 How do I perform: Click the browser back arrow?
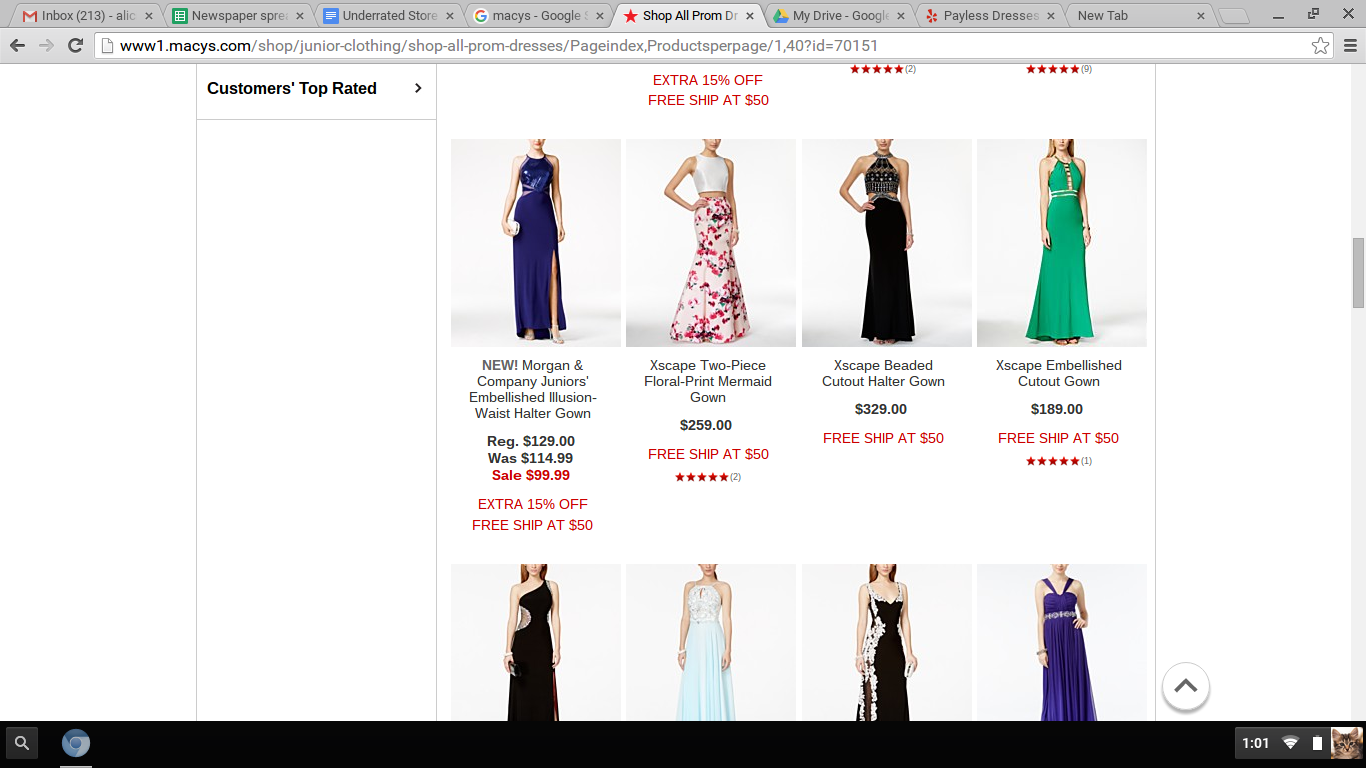[x=17, y=46]
